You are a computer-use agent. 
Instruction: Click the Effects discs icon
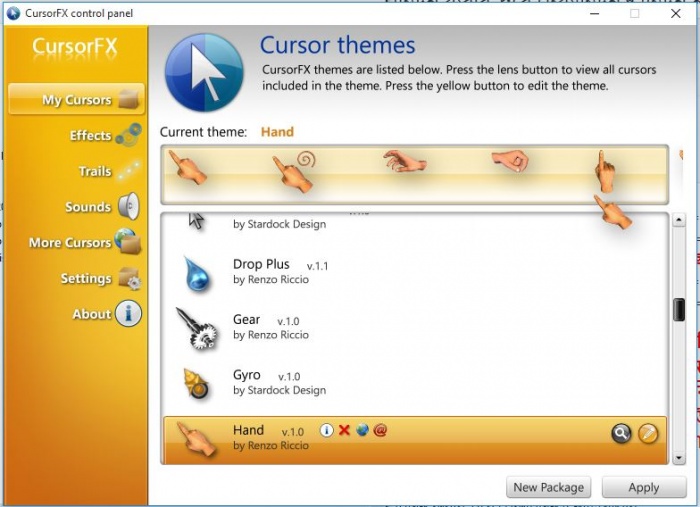pyautogui.click(x=129, y=135)
